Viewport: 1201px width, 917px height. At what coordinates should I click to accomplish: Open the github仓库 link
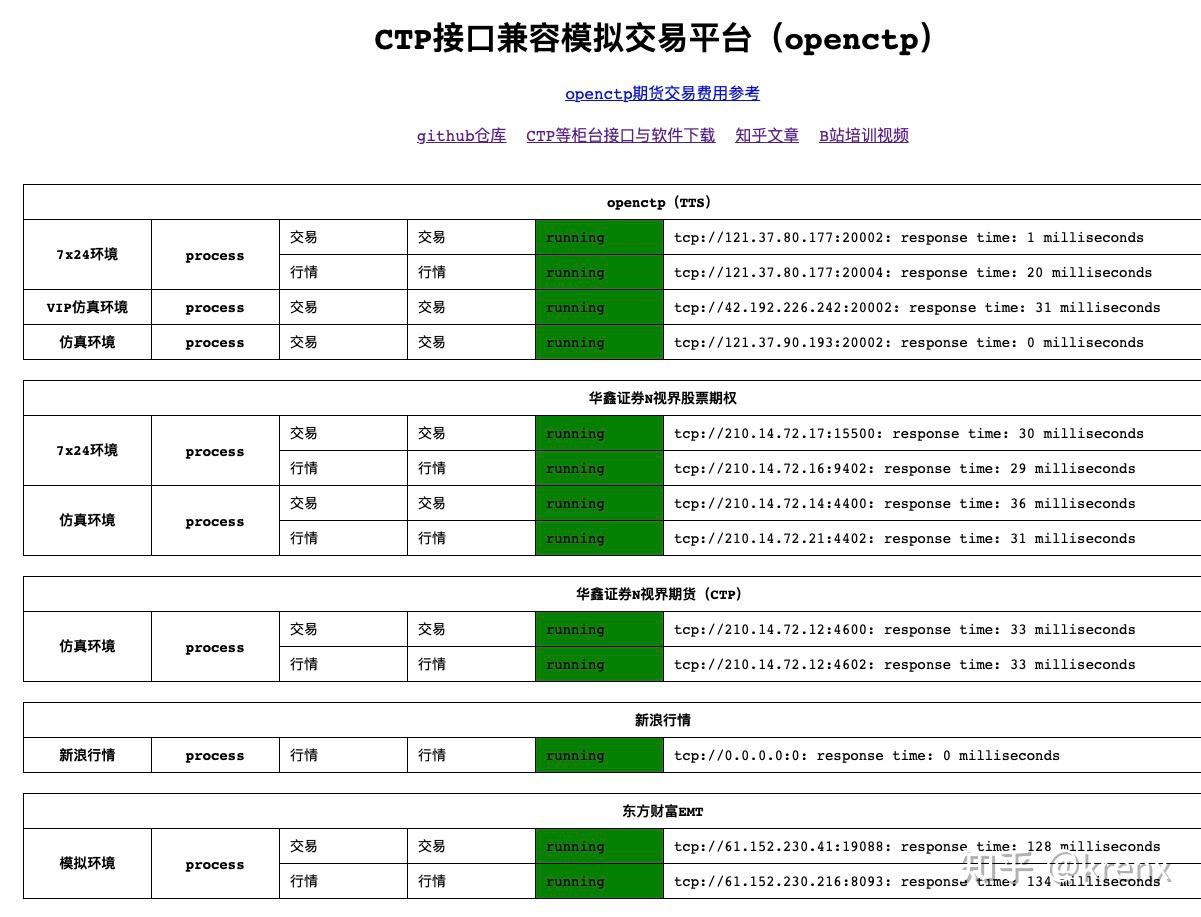point(460,136)
